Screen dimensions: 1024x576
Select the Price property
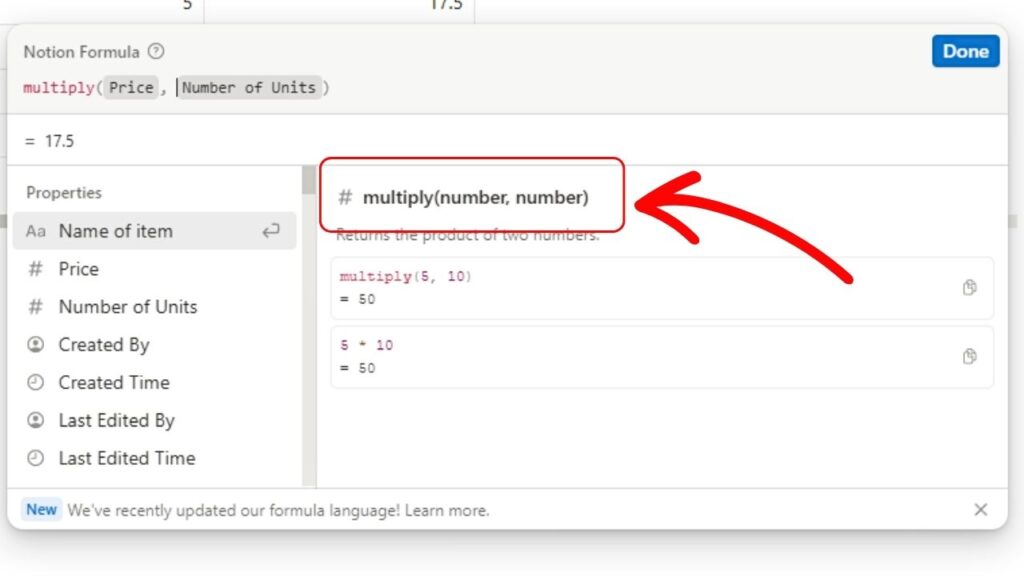click(78, 268)
